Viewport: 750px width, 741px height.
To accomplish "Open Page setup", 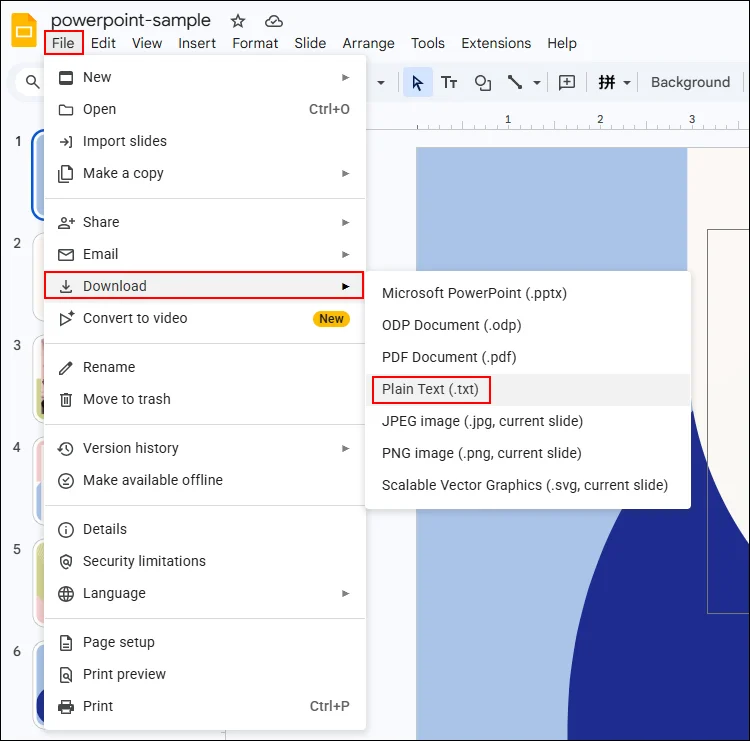I will (x=205, y=642).
